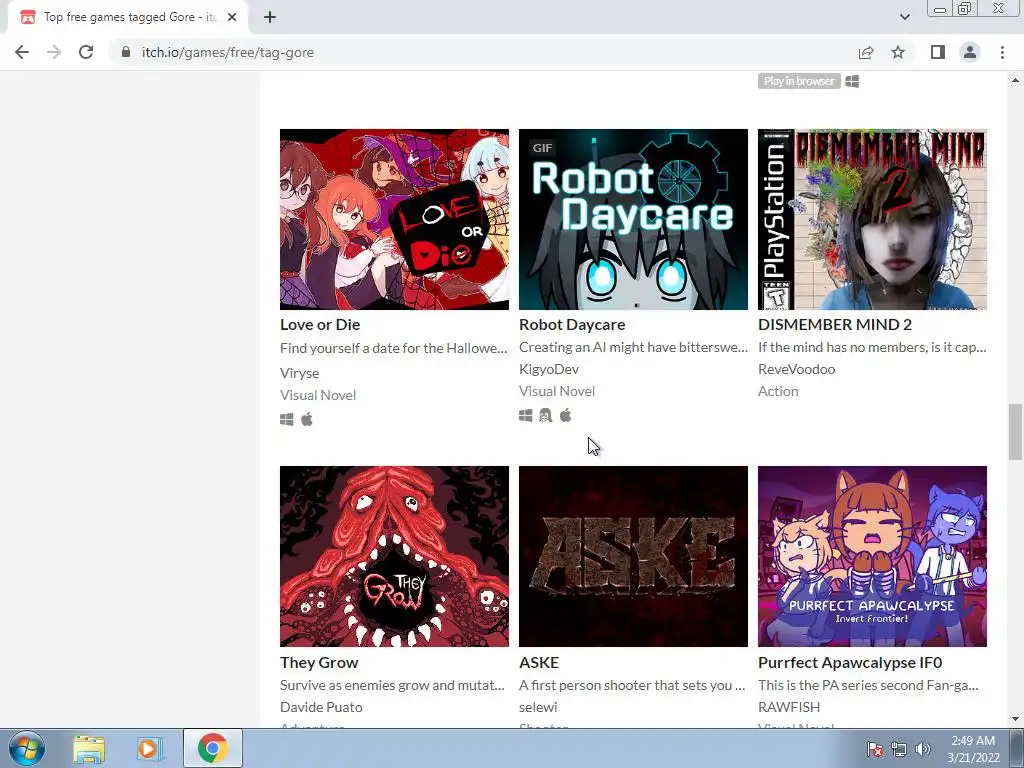Click the Chrome taskbar button

click(212, 748)
